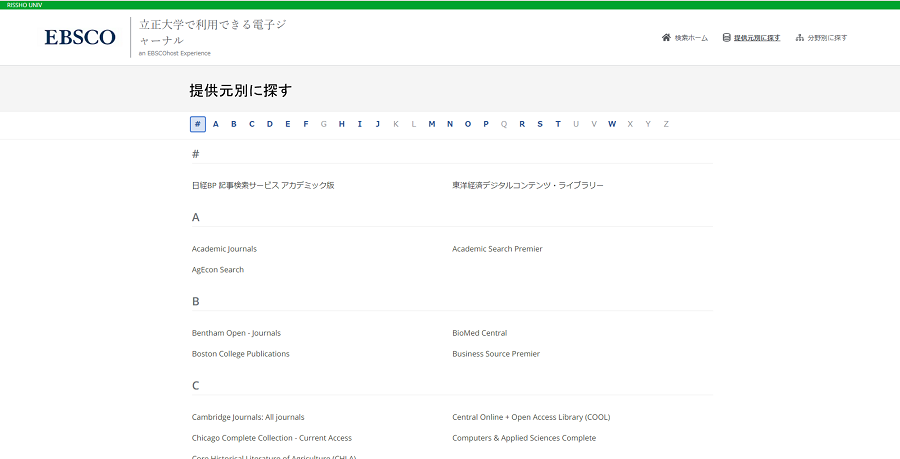Jump to letter B in the index
The height and width of the screenshot is (459, 900).
(234, 124)
